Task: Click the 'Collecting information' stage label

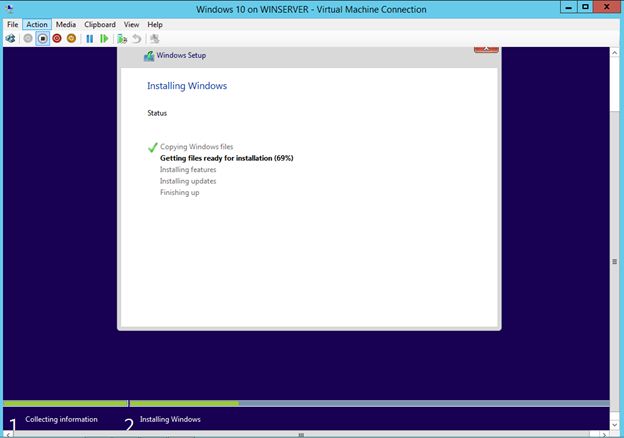Action: [61, 419]
